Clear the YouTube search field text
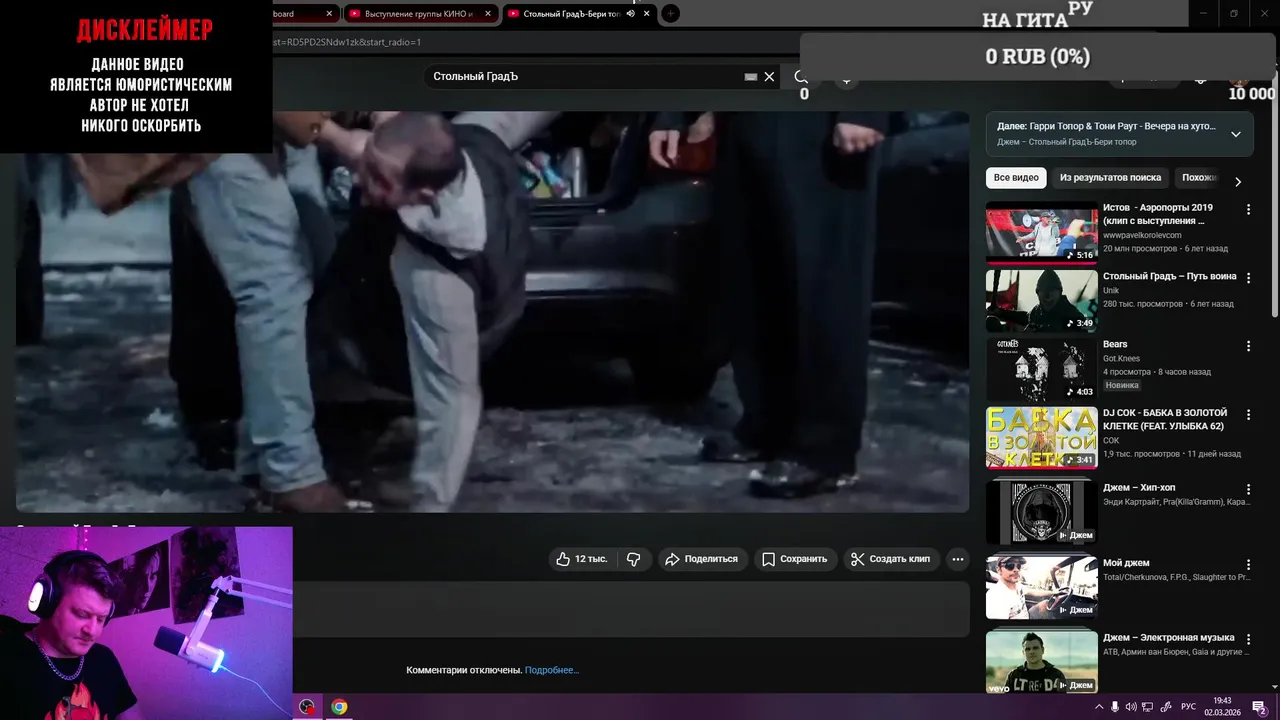 pos(769,77)
